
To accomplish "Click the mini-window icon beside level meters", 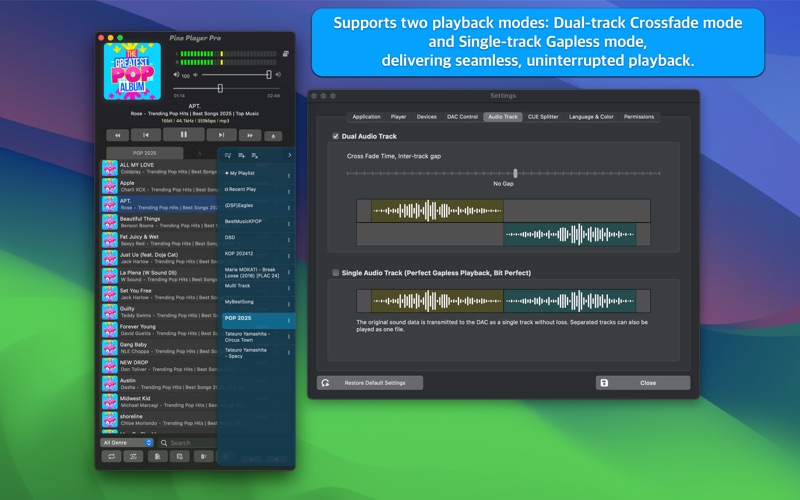I will tap(286, 54).
